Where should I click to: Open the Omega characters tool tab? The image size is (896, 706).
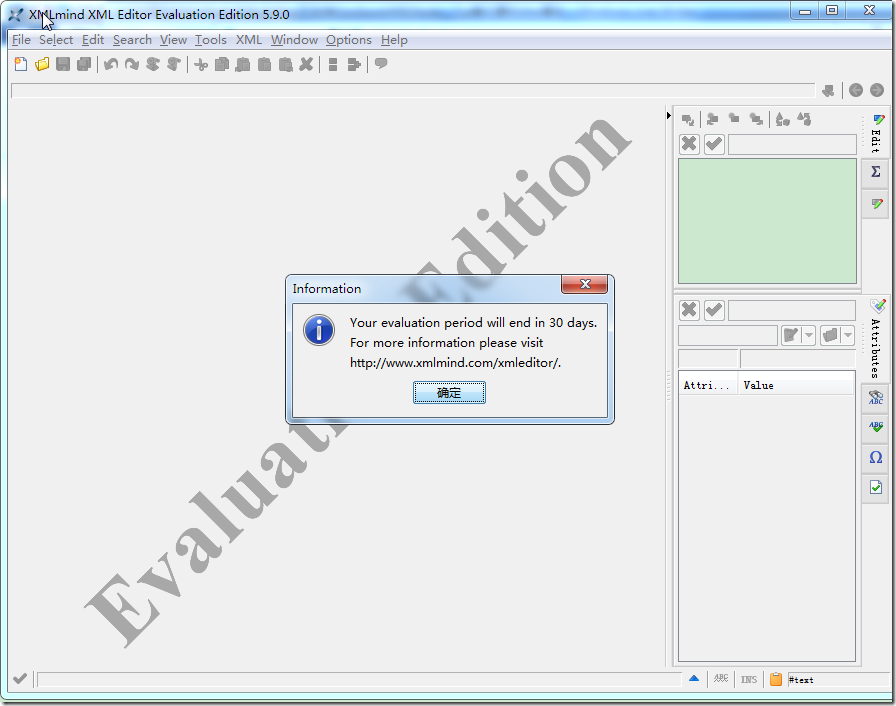pyautogui.click(x=875, y=458)
